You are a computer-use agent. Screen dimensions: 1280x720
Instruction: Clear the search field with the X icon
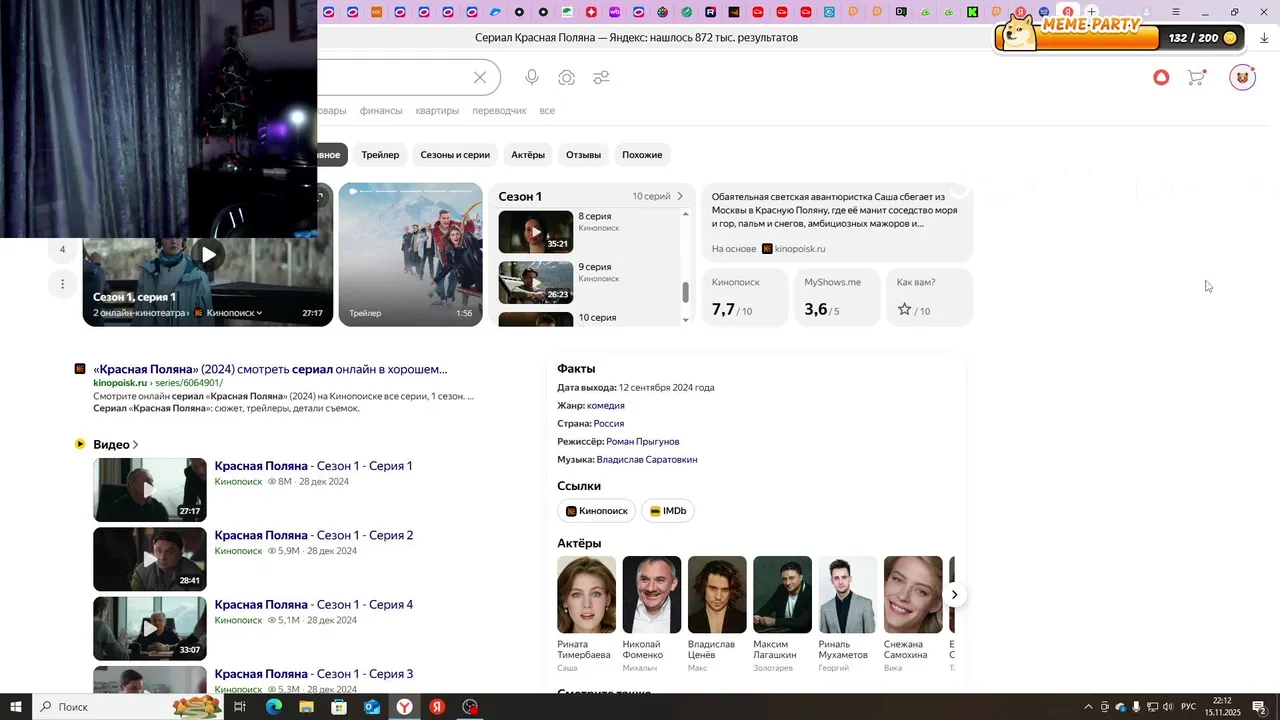(x=480, y=78)
